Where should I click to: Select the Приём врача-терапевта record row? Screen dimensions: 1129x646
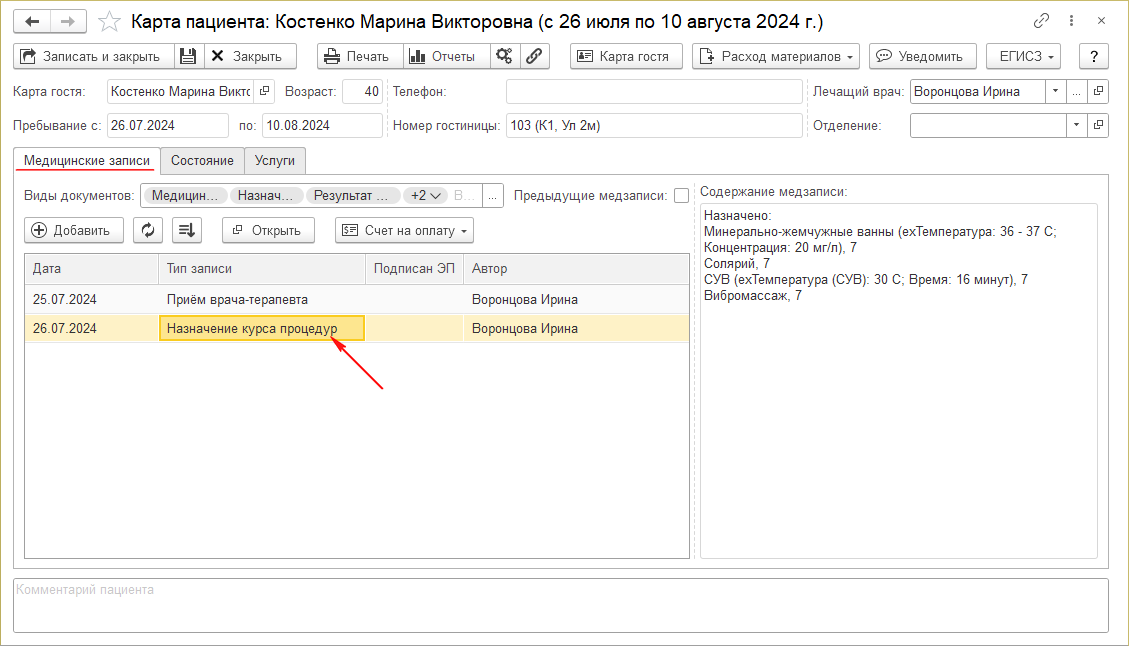pyautogui.click(x=237, y=299)
